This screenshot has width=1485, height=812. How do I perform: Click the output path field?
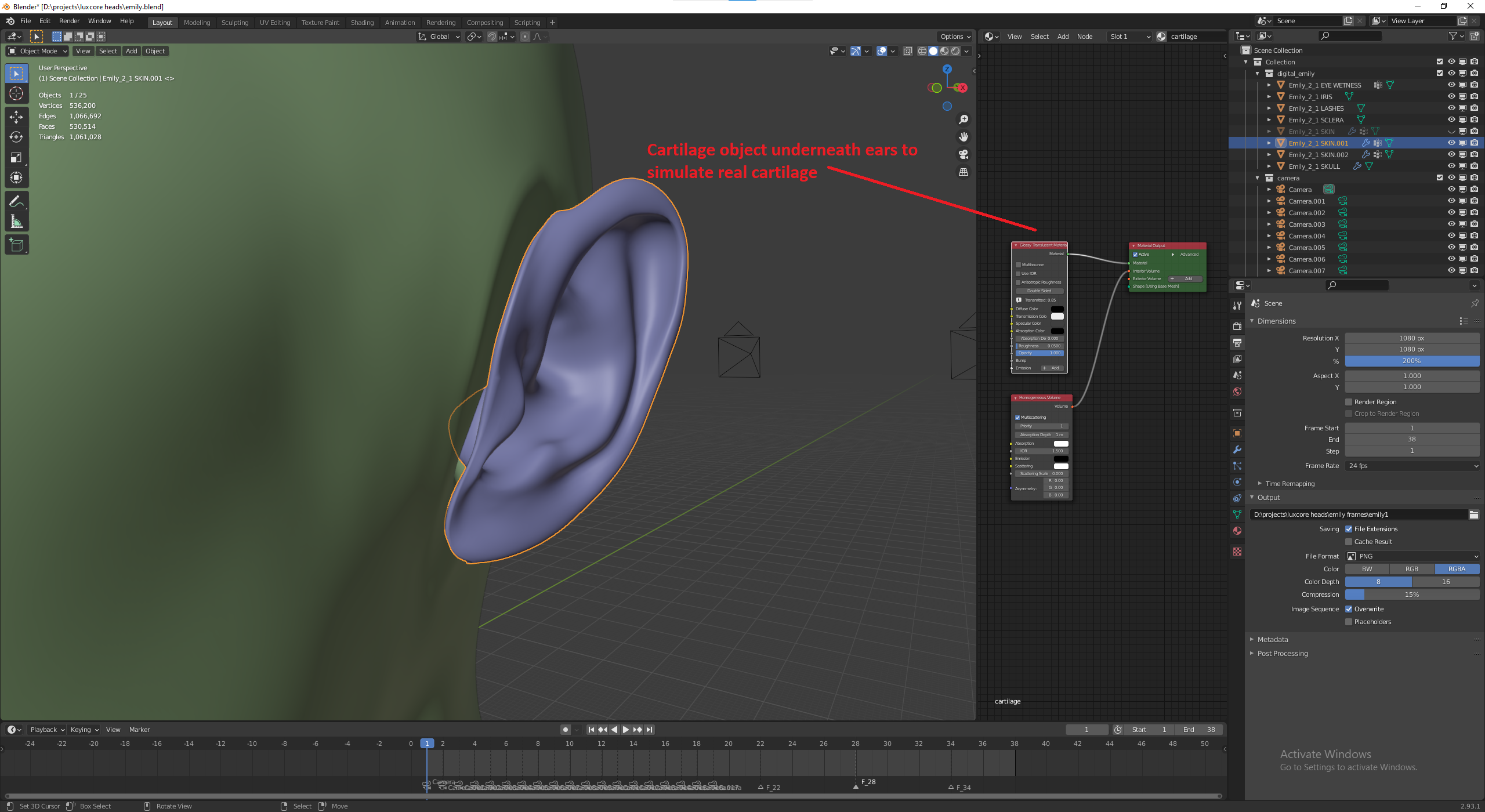click(1357, 514)
